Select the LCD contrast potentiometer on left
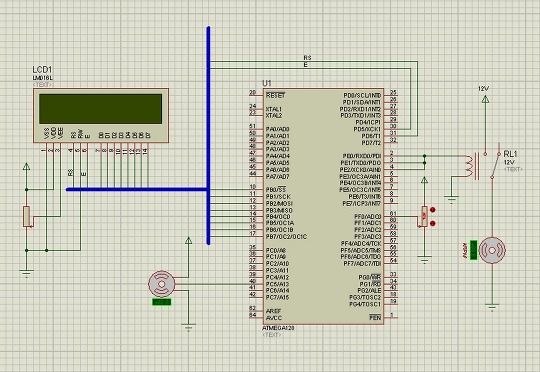The width and height of the screenshot is (540, 372). (27, 216)
